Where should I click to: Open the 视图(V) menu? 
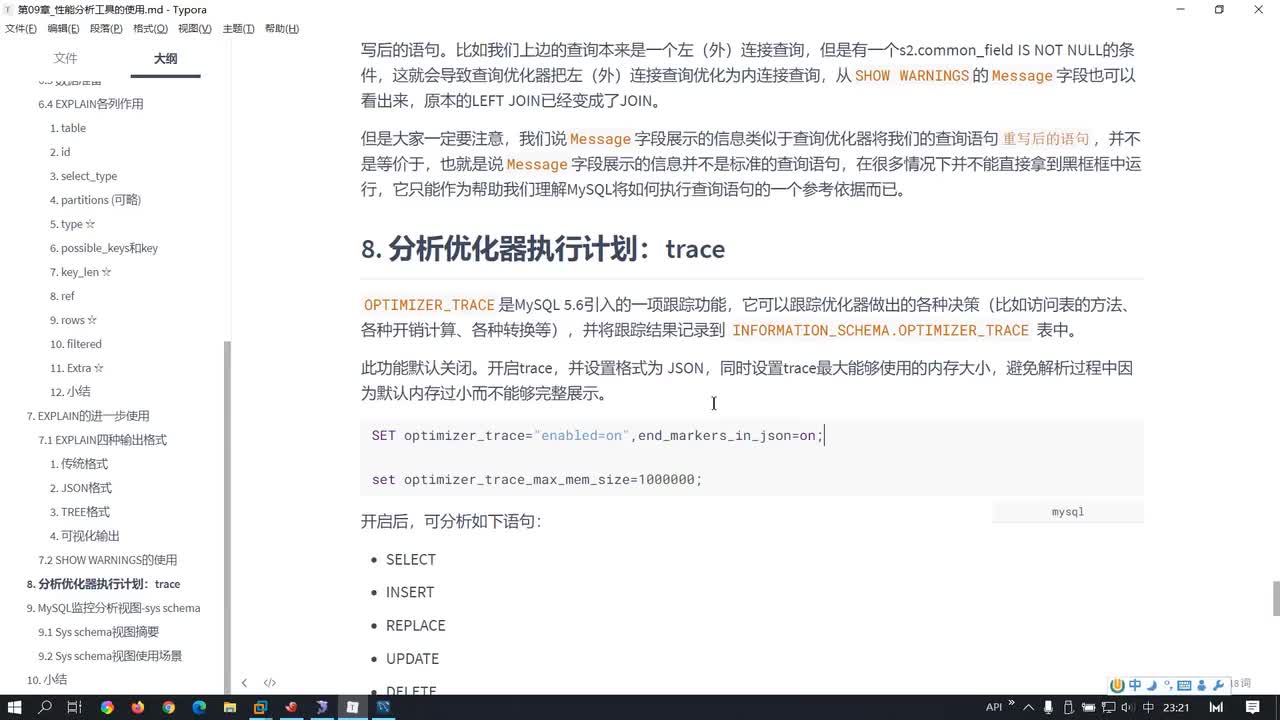pyautogui.click(x=194, y=28)
